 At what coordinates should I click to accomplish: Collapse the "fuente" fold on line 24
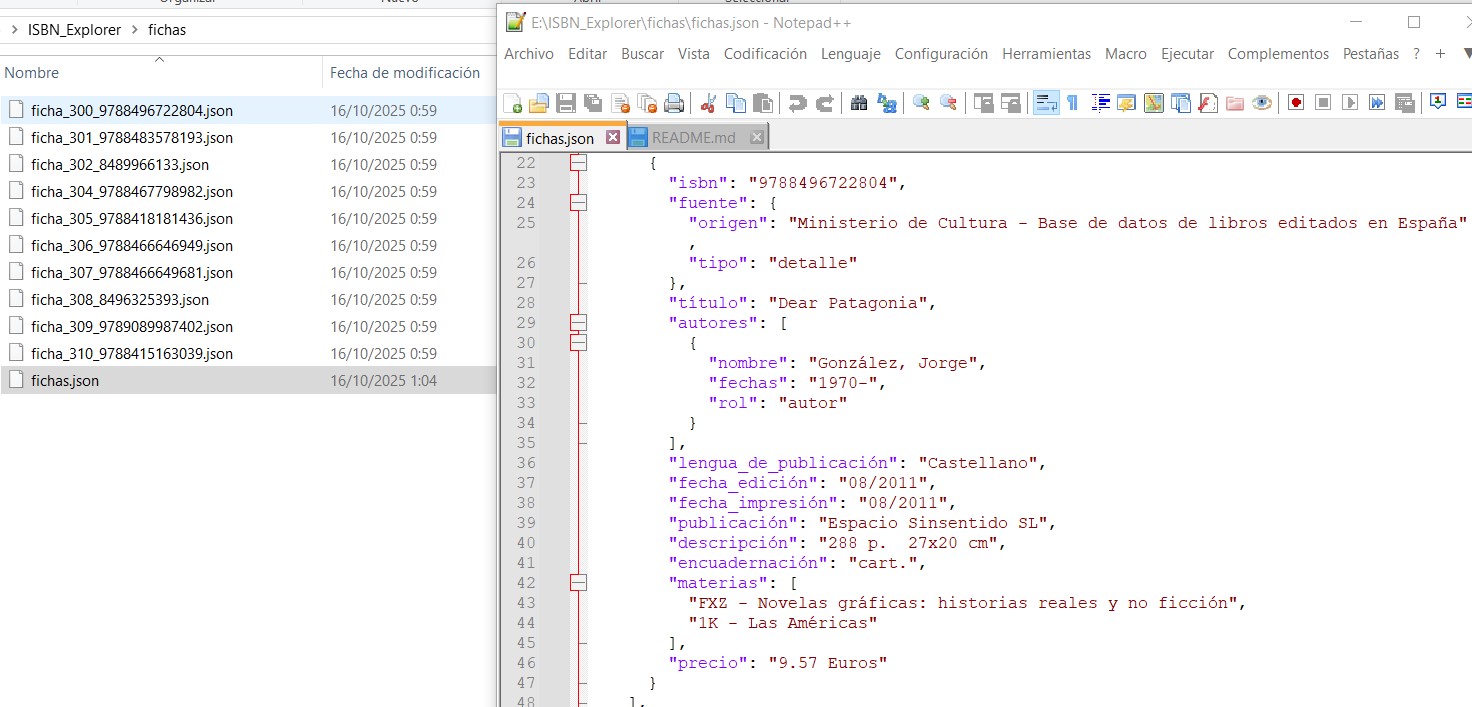(x=578, y=203)
